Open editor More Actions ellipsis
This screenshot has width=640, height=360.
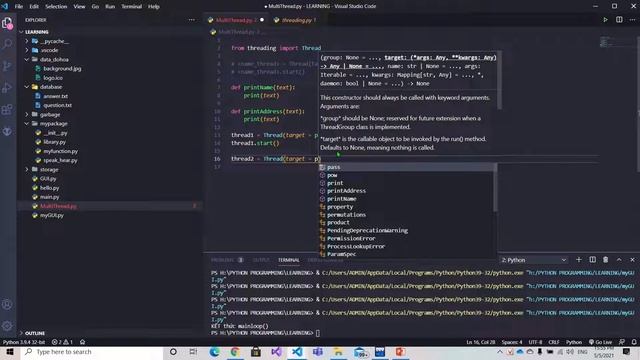632,20
